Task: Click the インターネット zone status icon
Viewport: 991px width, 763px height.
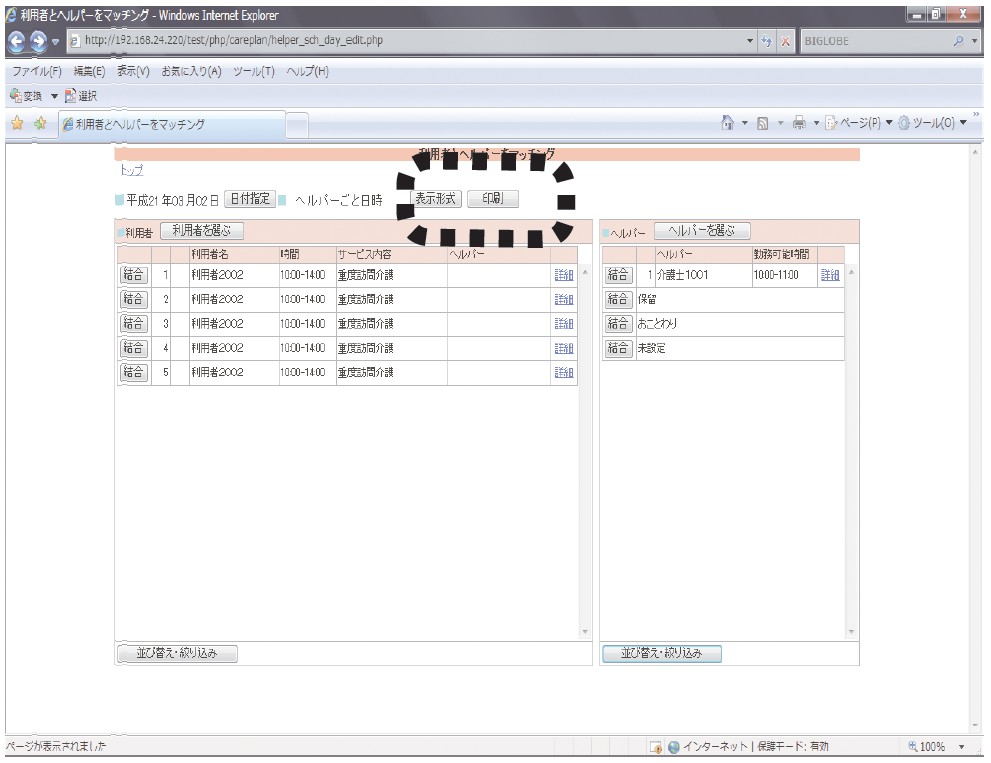Action: pyautogui.click(x=674, y=747)
